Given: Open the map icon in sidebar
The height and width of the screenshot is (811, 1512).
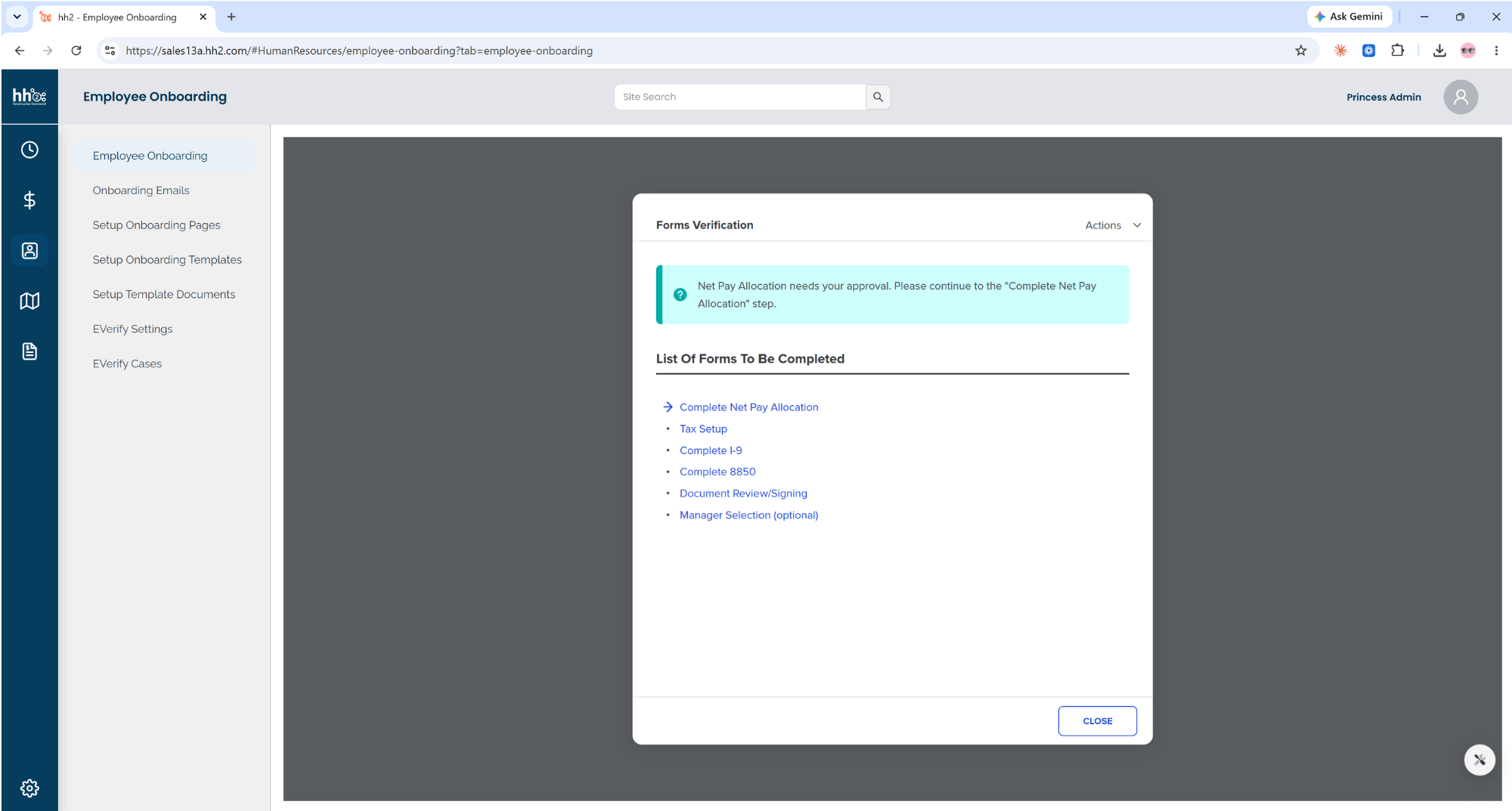Looking at the screenshot, I should [29, 301].
